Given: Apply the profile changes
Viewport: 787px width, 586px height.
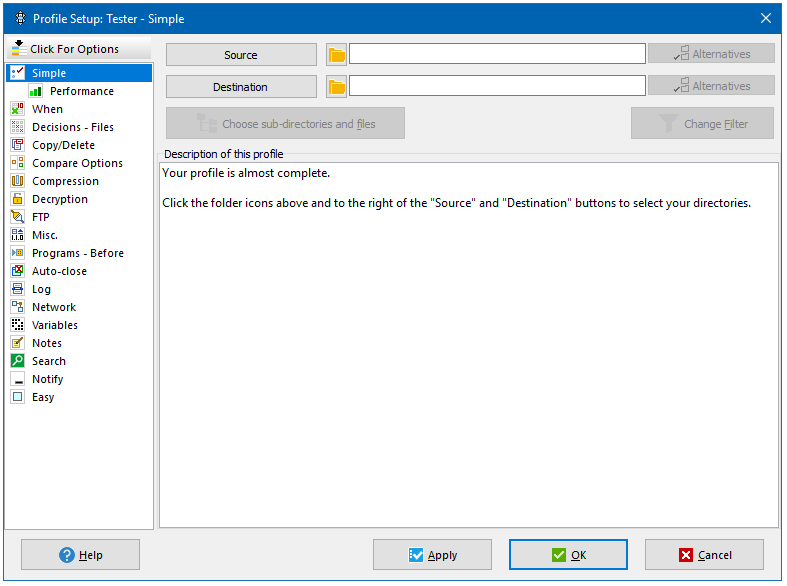Looking at the screenshot, I should click(x=432, y=554).
